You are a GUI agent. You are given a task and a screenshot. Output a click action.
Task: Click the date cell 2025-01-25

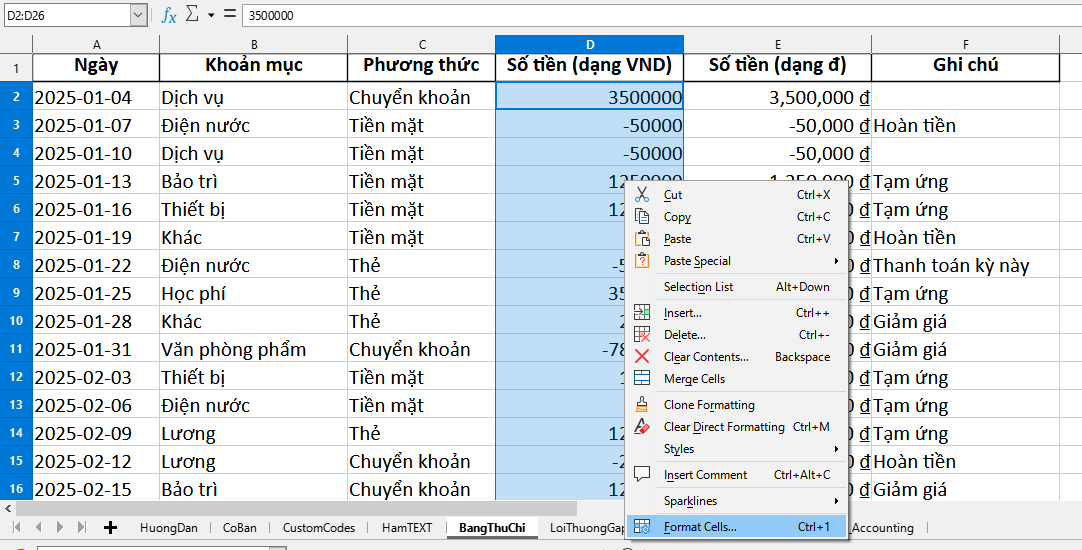pos(96,293)
